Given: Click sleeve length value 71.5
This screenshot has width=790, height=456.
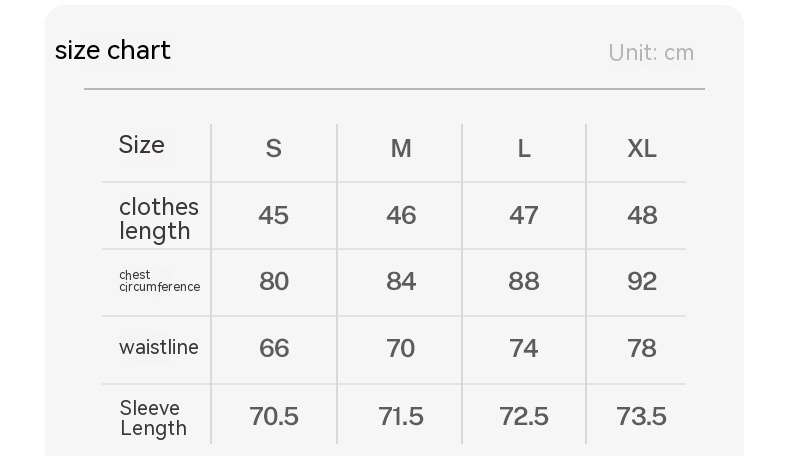Looking at the screenshot, I should pos(400,416).
